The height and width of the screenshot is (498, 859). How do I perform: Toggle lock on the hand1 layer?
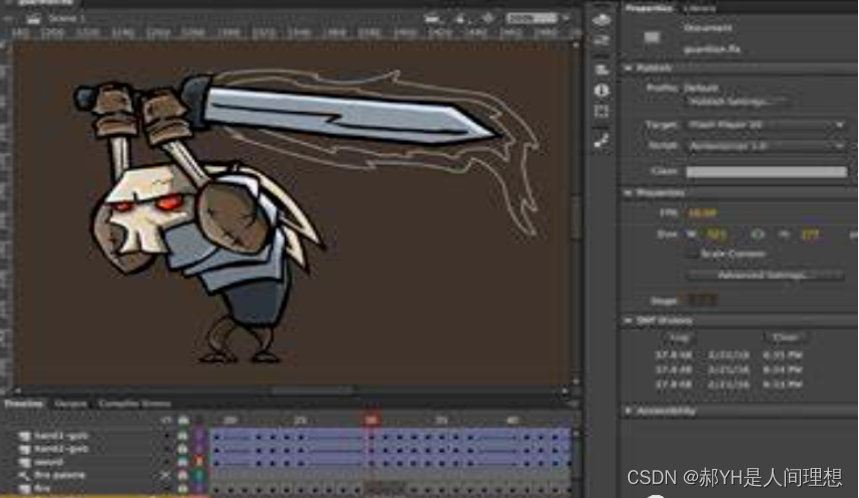click(x=183, y=436)
